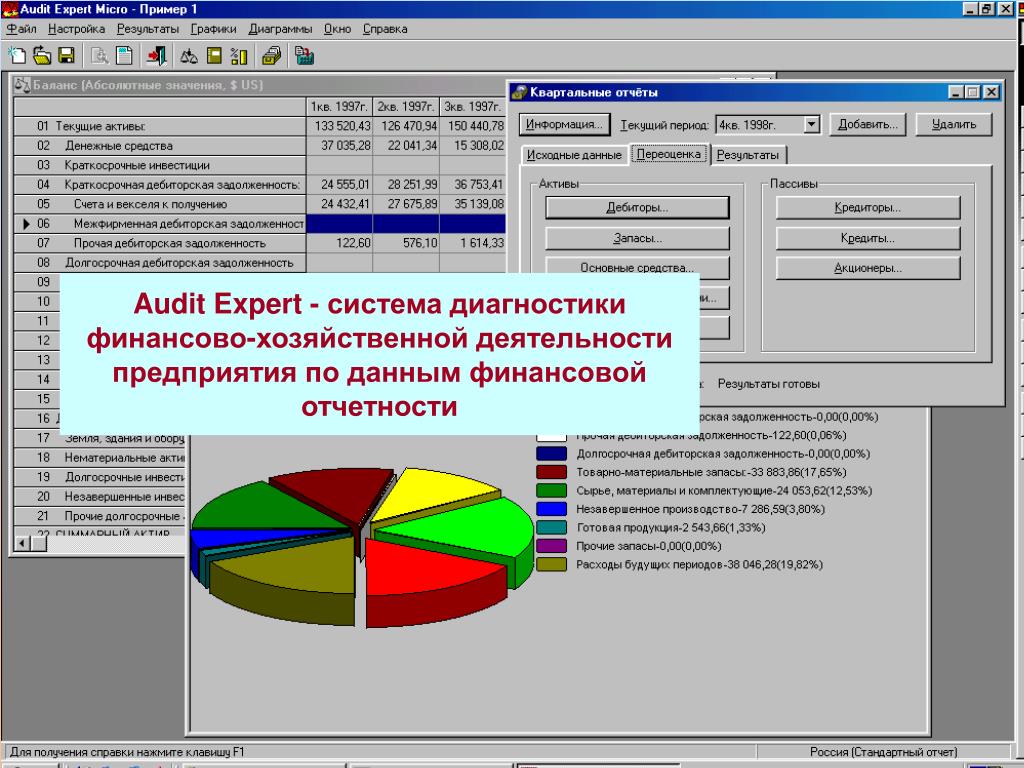
Task: Click the card file box toolbar icon
Action: (272, 56)
